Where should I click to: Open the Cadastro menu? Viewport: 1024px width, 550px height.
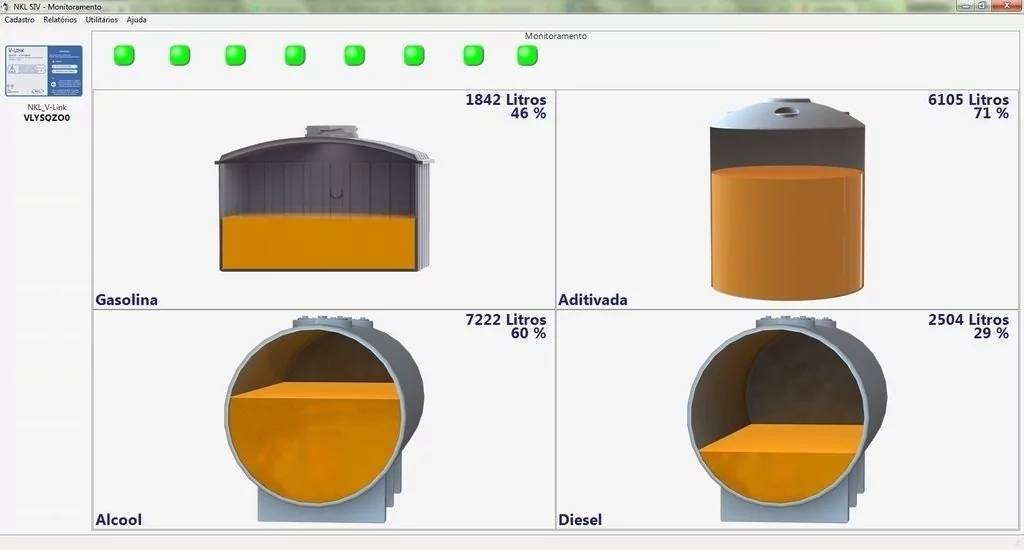click(x=19, y=20)
